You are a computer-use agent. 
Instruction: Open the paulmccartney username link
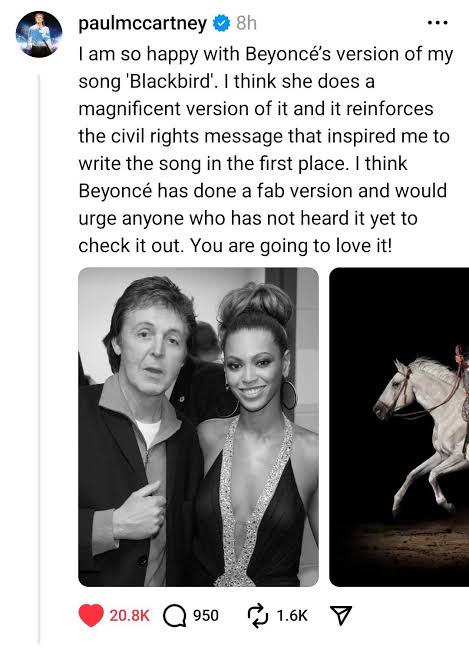click(142, 23)
